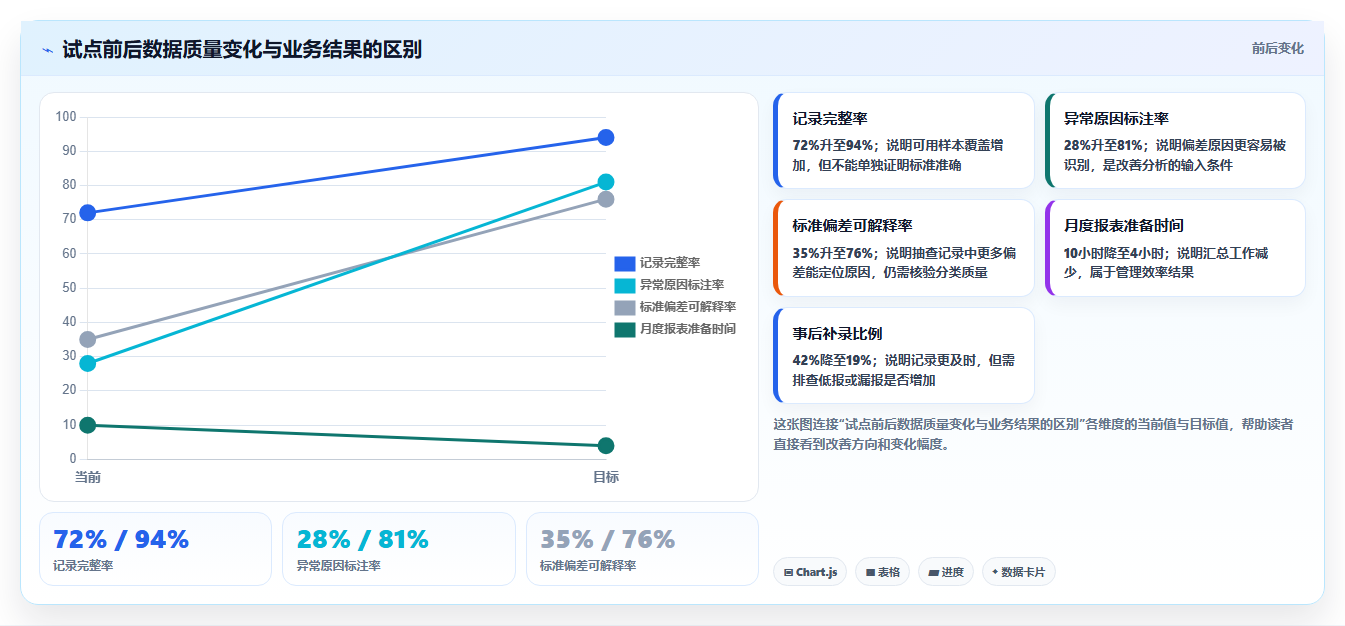Click the 数据卡片 tag
This screenshot has width=1345, height=626.
click(x=1019, y=572)
